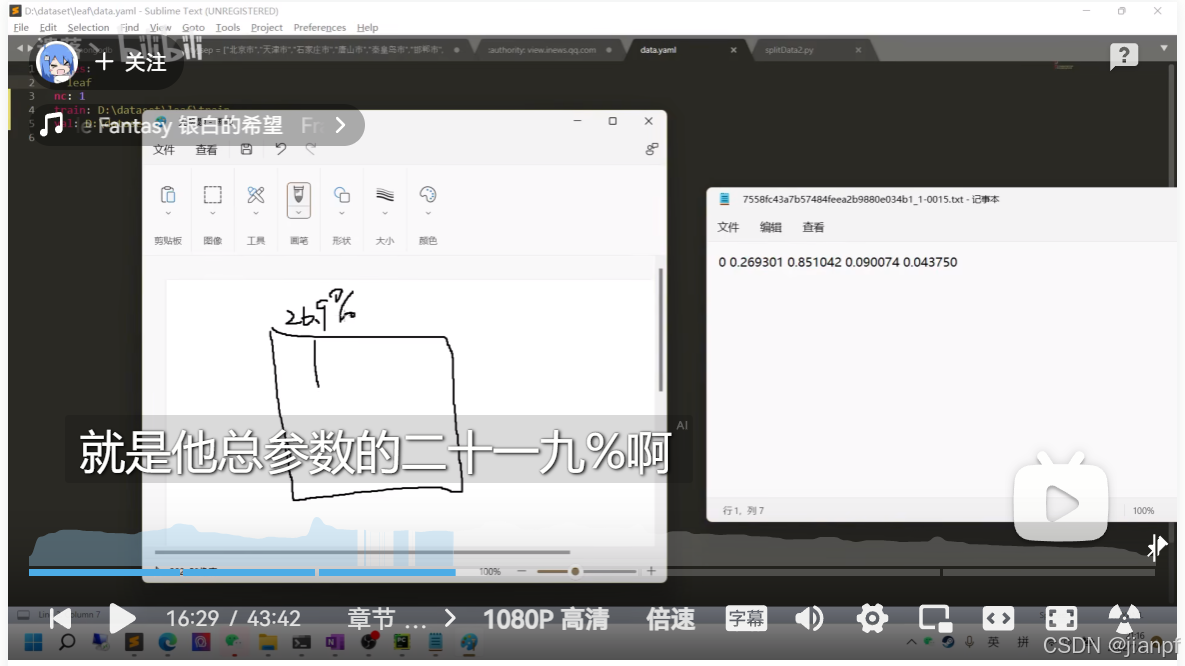1185x666 pixels.
Task: Toggle subtitles with the 字幕 button
Action: click(x=746, y=618)
